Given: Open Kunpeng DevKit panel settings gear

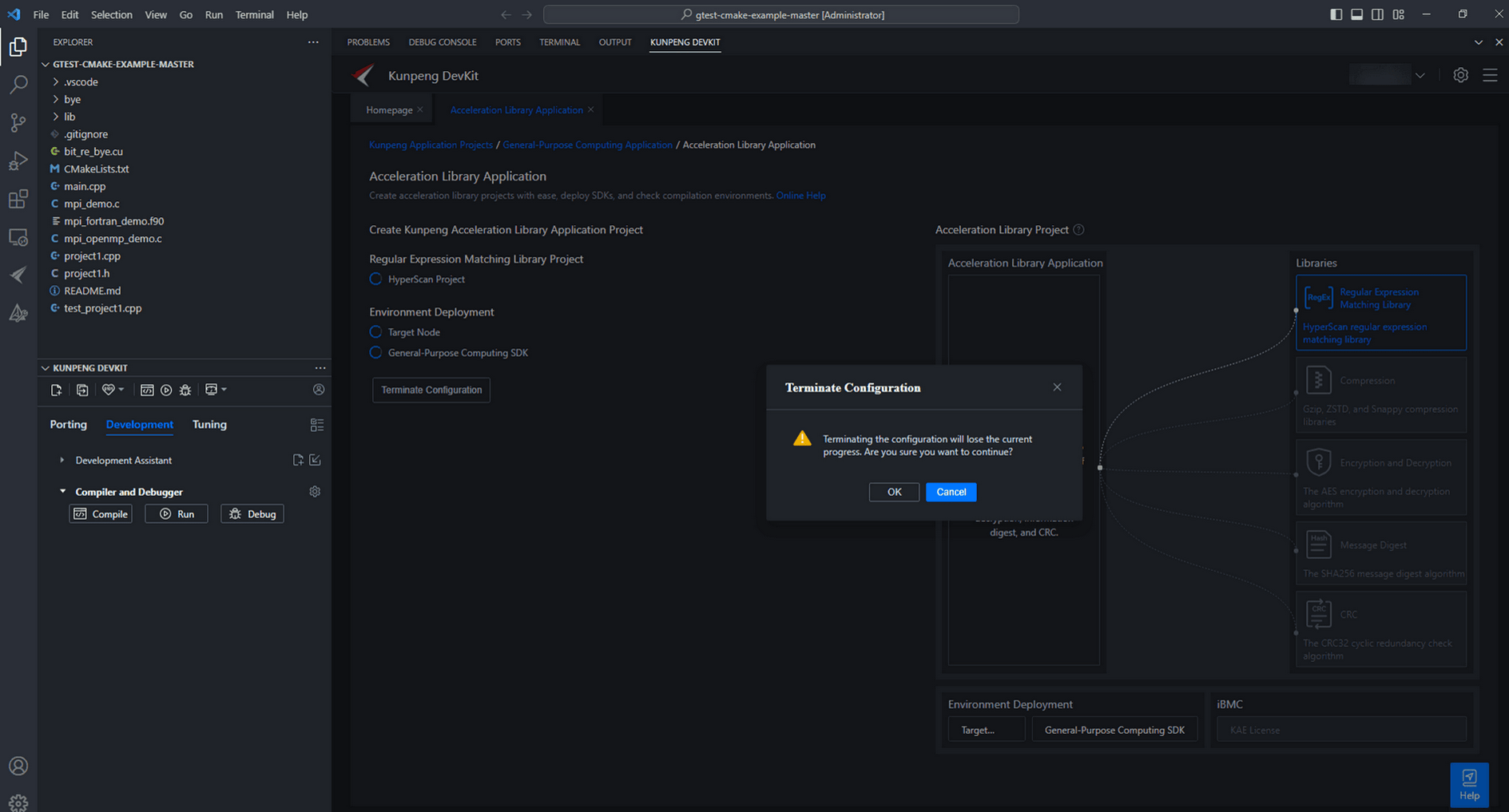Looking at the screenshot, I should [x=1460, y=75].
